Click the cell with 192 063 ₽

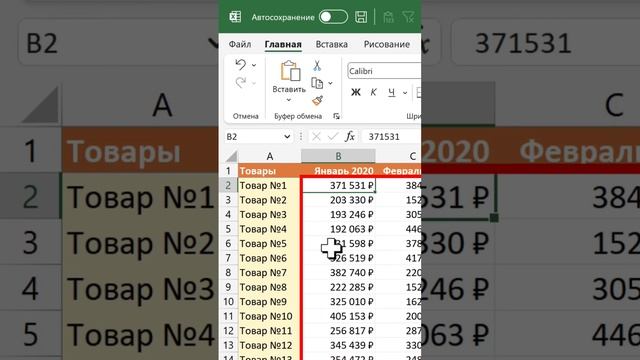(x=338, y=229)
